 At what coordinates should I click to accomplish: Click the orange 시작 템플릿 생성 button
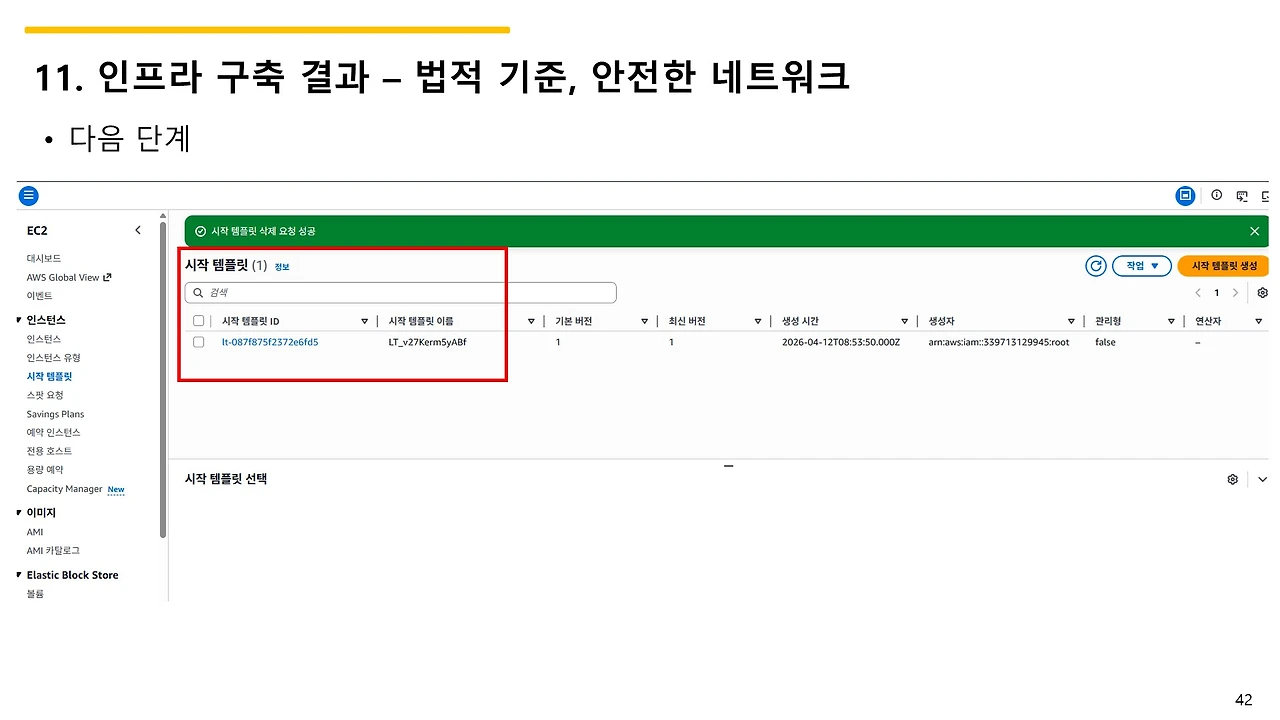[x=1222, y=265]
